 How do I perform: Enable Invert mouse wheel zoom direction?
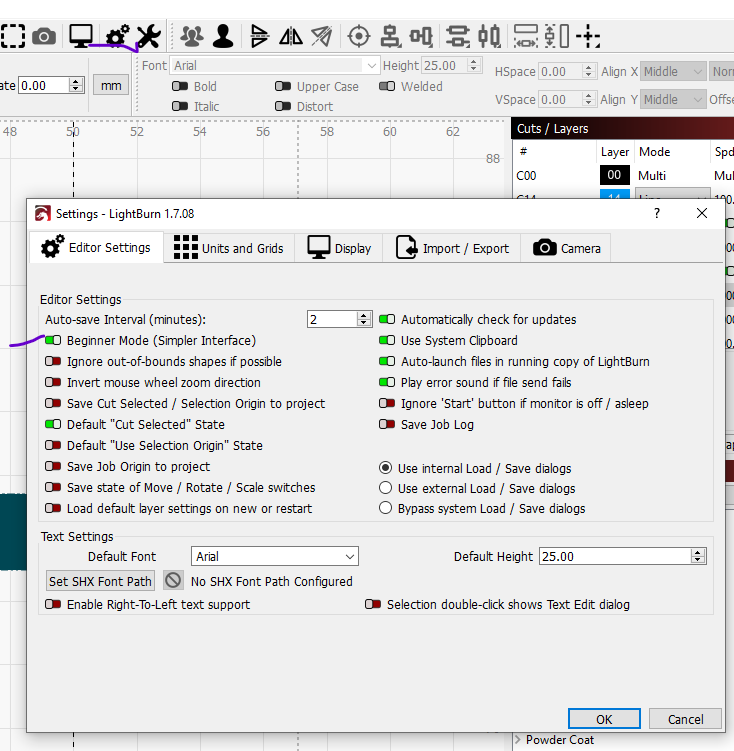pyautogui.click(x=53, y=383)
